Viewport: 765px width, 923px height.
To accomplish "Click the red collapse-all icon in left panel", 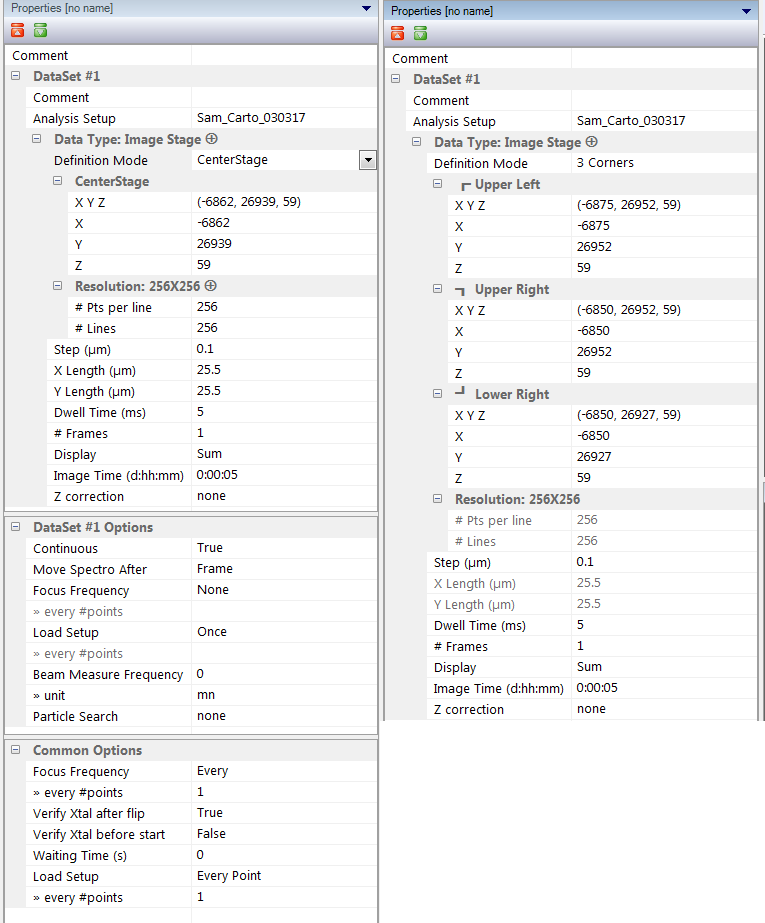I will (18, 31).
